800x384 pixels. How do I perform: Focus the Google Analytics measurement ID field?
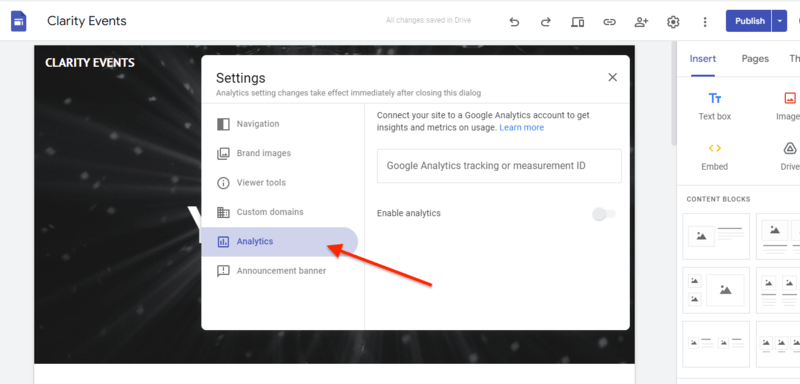[499, 166]
